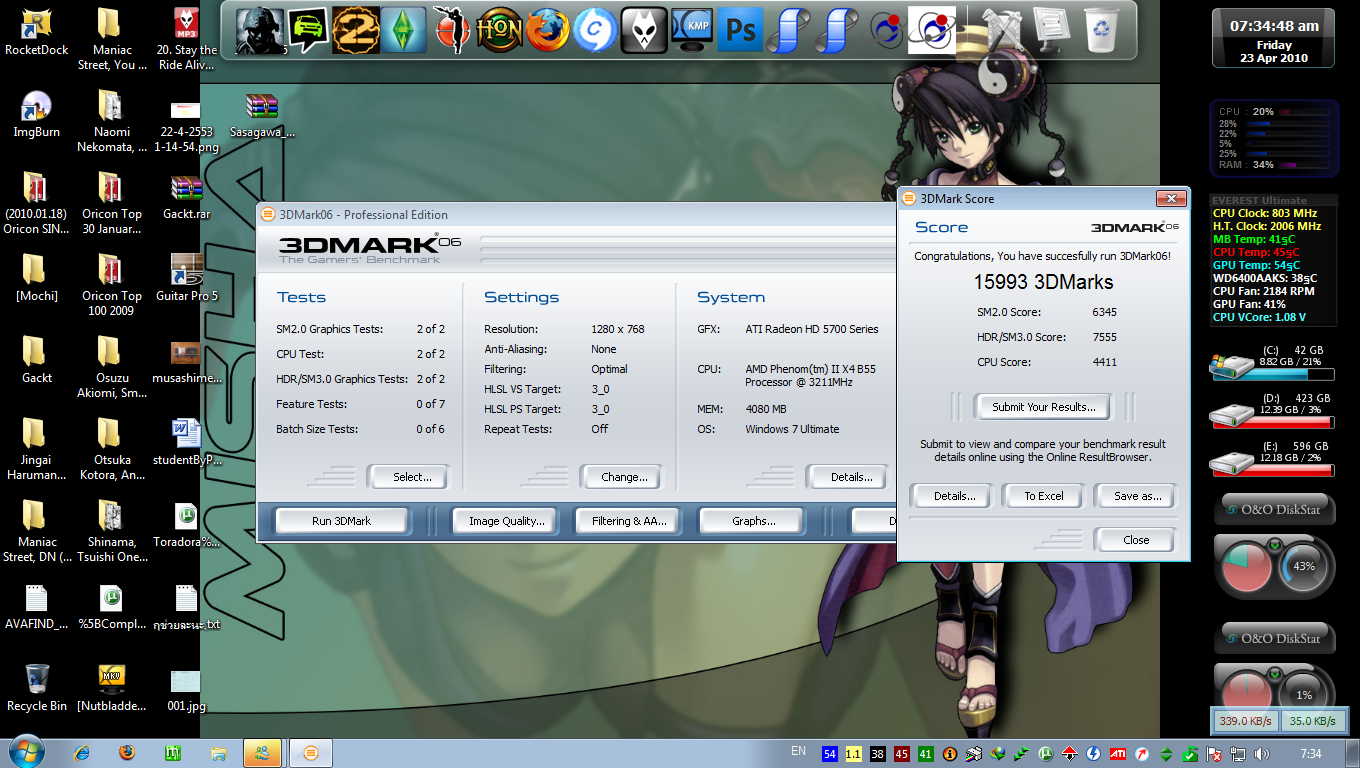This screenshot has height=768, width=1360.
Task: Click the GPU Temp reading in EVEREST gadget
Action: (1257, 265)
